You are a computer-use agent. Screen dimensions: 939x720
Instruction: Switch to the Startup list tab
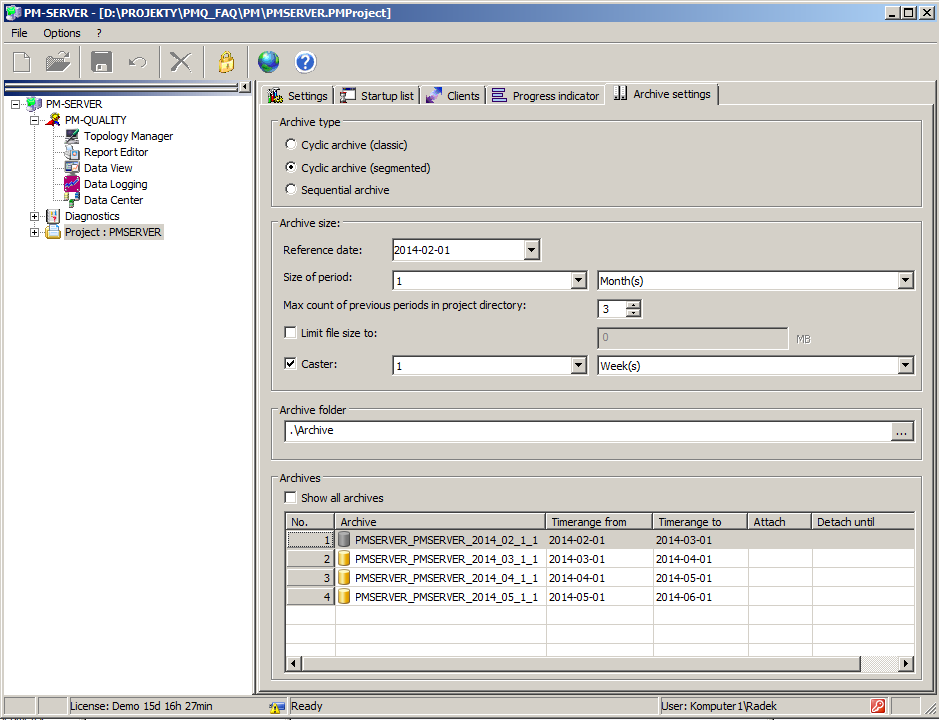click(x=377, y=96)
